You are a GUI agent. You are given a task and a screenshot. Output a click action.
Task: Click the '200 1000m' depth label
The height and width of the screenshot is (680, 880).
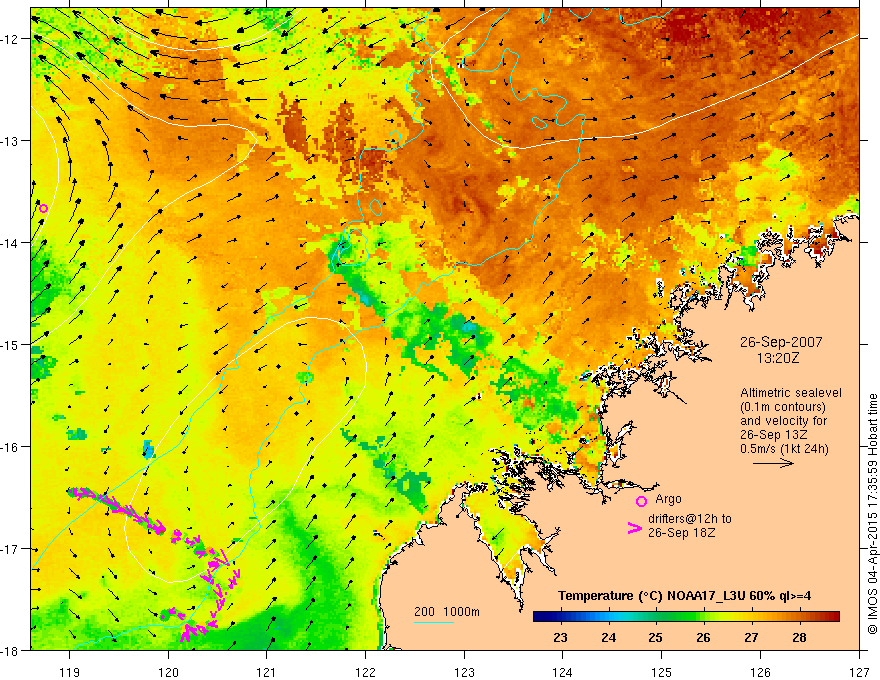point(447,612)
